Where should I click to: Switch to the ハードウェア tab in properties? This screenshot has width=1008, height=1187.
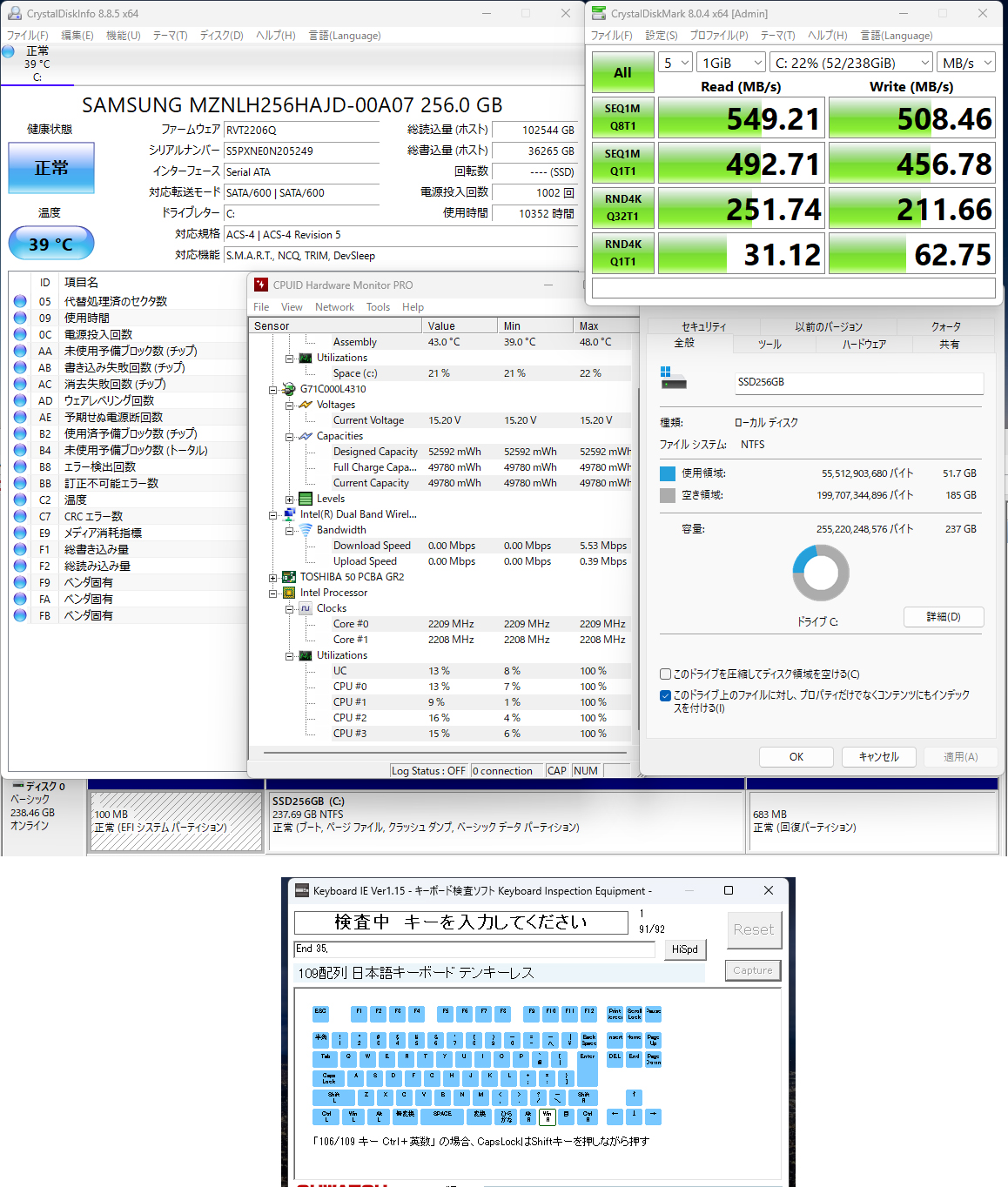pos(864,345)
